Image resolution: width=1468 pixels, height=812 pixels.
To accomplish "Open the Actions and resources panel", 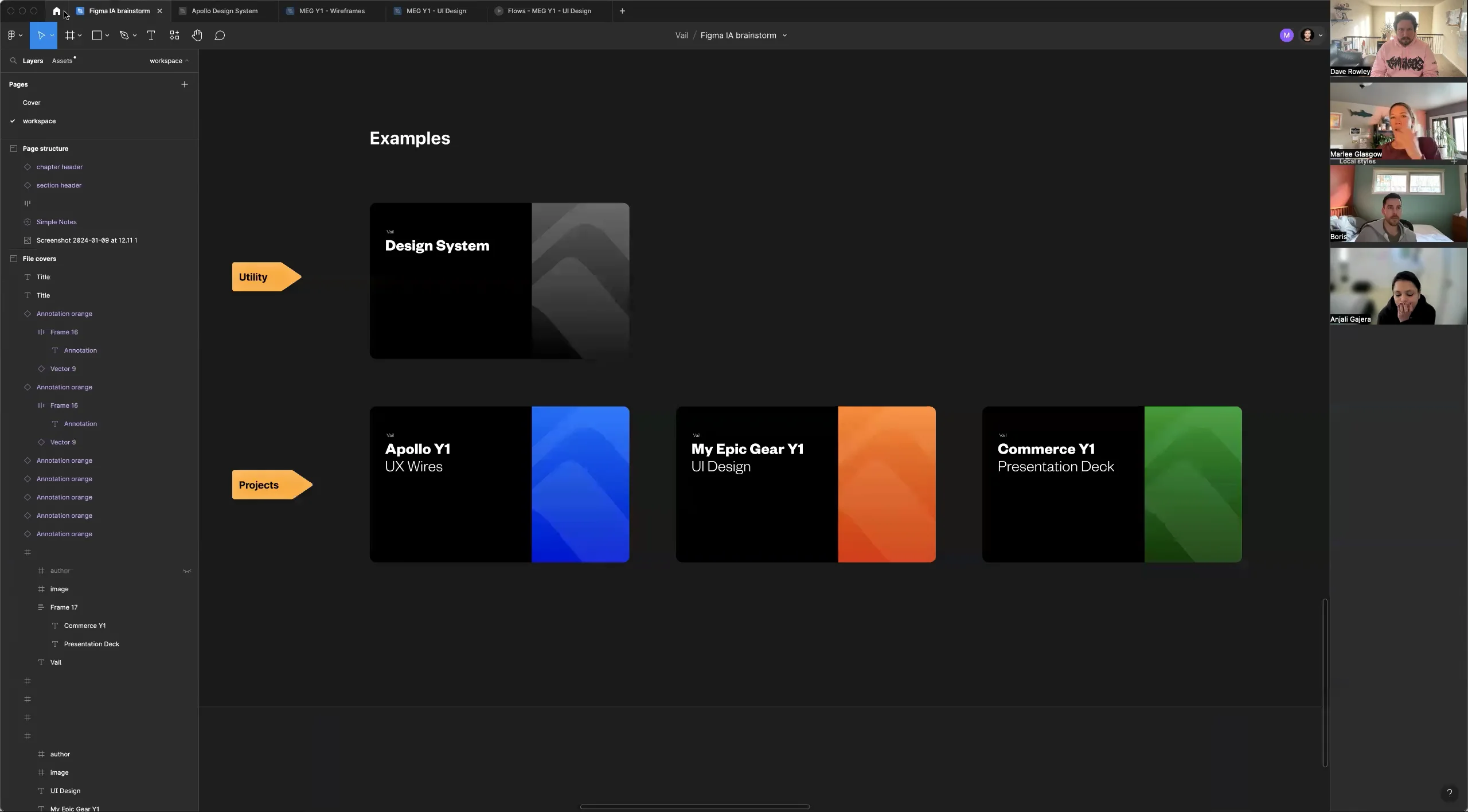I will (x=174, y=35).
